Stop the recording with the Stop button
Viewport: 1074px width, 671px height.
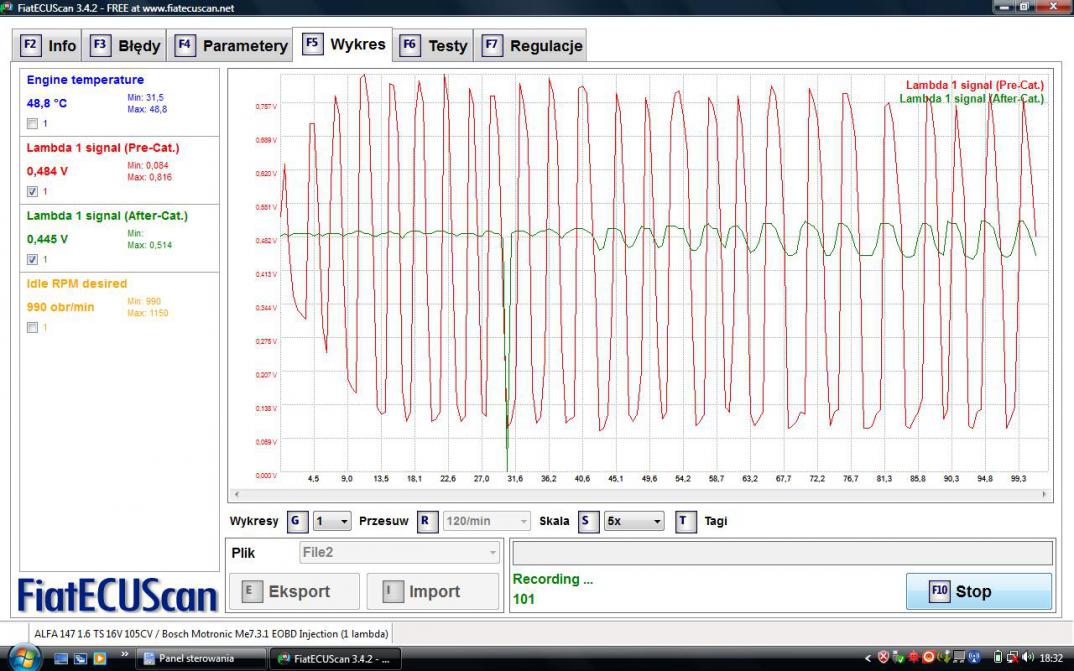(x=978, y=591)
